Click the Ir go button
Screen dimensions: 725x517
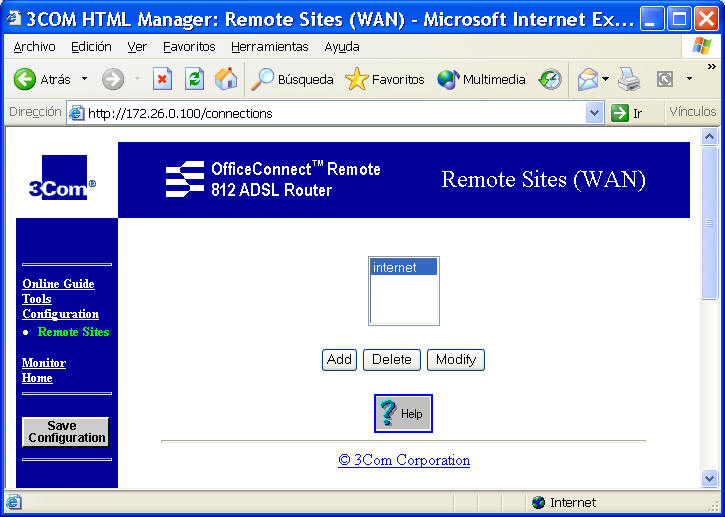(x=627, y=113)
